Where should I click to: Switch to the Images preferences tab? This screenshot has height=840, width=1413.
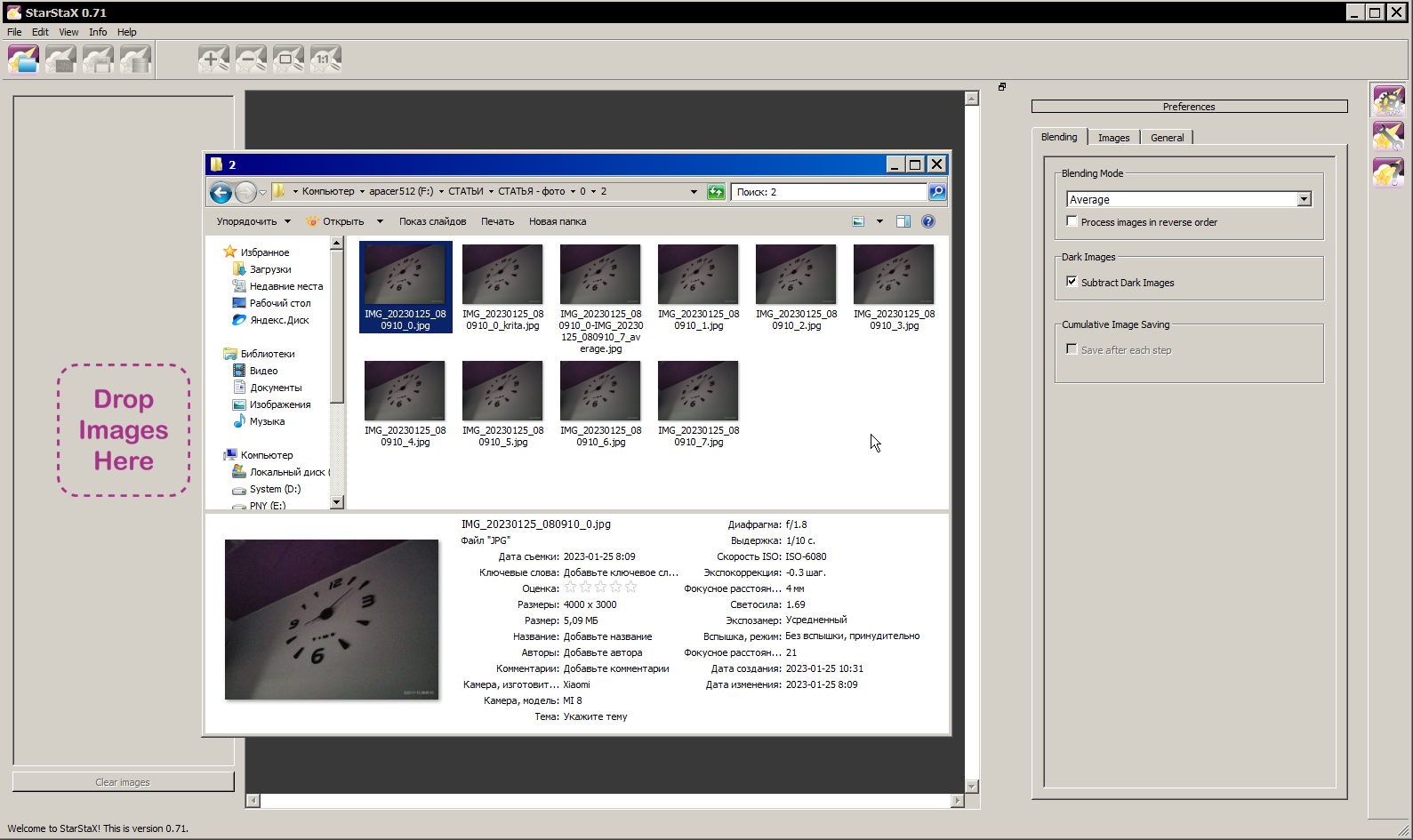[1113, 138]
